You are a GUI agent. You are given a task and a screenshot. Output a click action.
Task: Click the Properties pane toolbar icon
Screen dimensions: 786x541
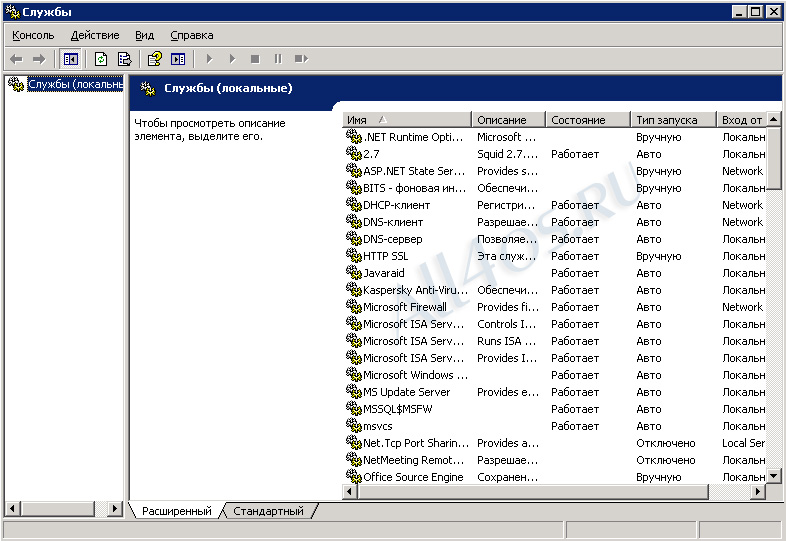(178, 59)
